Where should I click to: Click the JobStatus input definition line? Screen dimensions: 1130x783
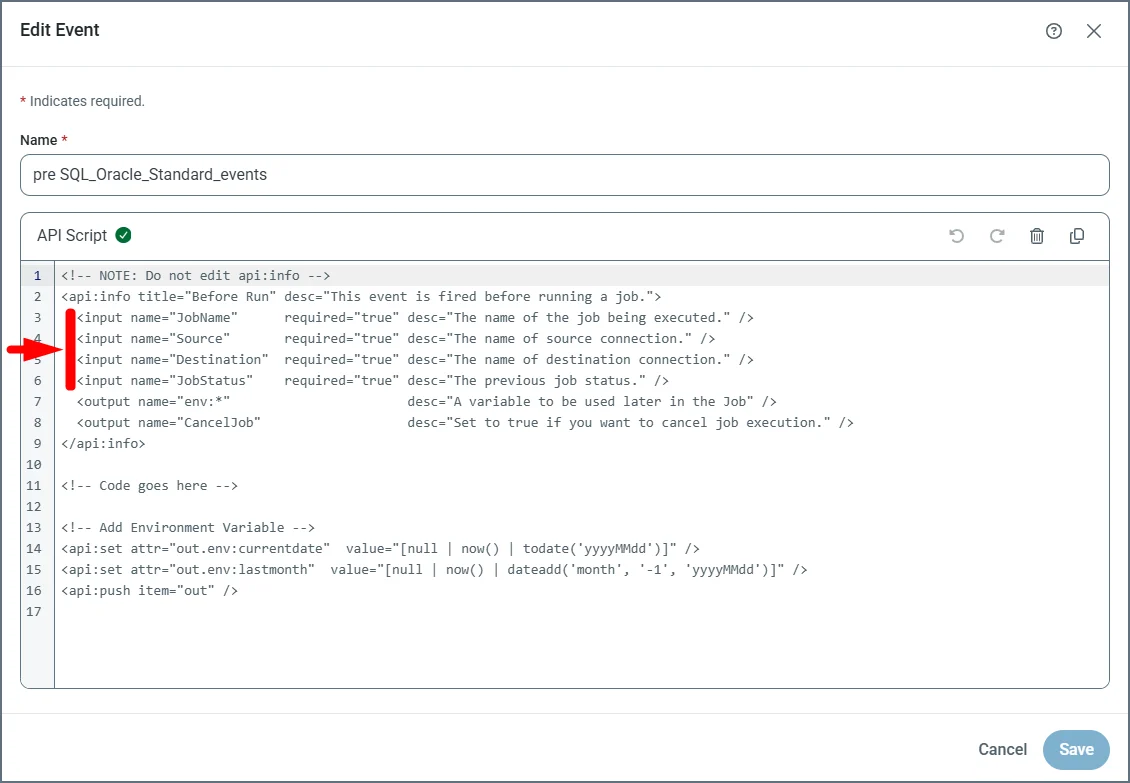(x=373, y=380)
